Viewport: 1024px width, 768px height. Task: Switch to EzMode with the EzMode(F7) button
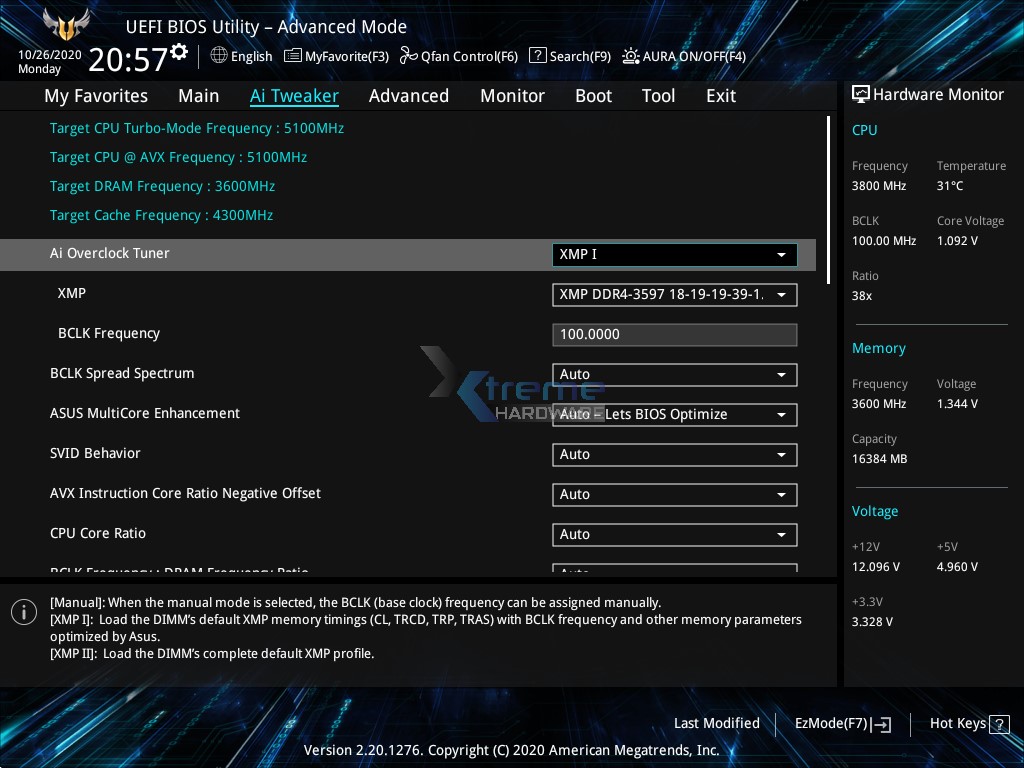842,723
